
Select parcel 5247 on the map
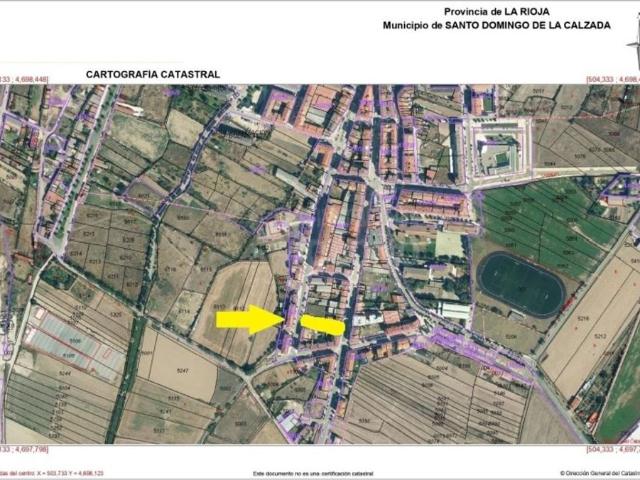(182, 370)
